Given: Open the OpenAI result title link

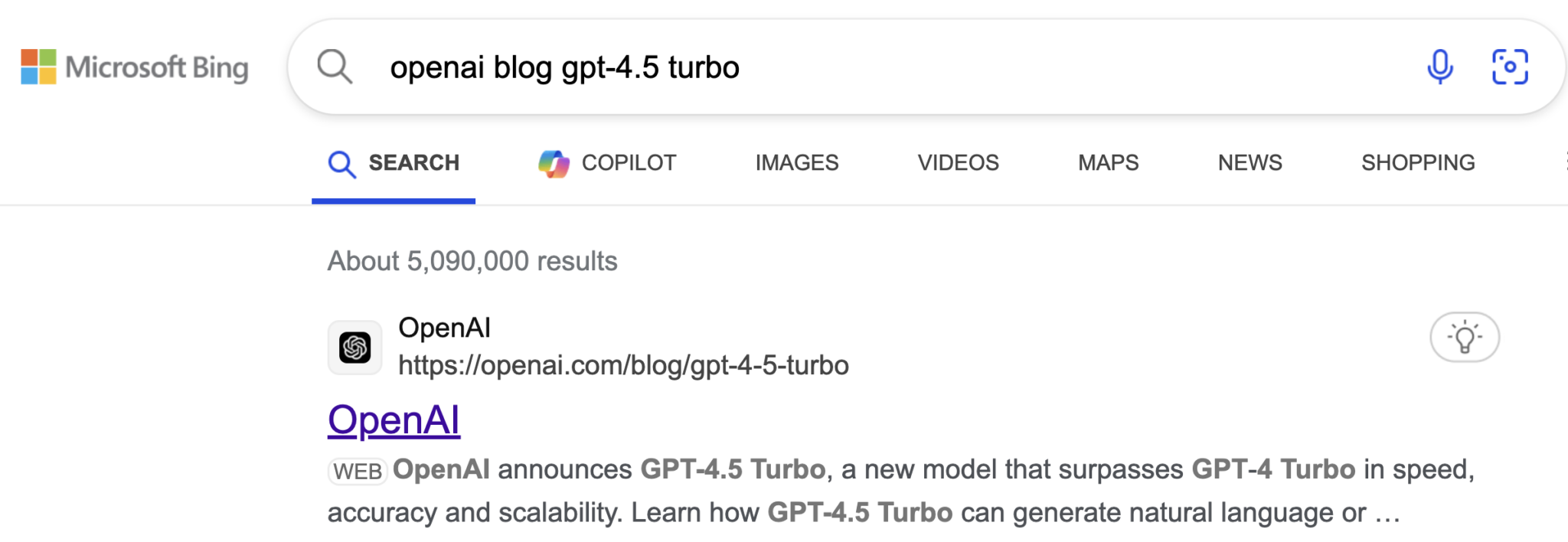Looking at the screenshot, I should [394, 420].
